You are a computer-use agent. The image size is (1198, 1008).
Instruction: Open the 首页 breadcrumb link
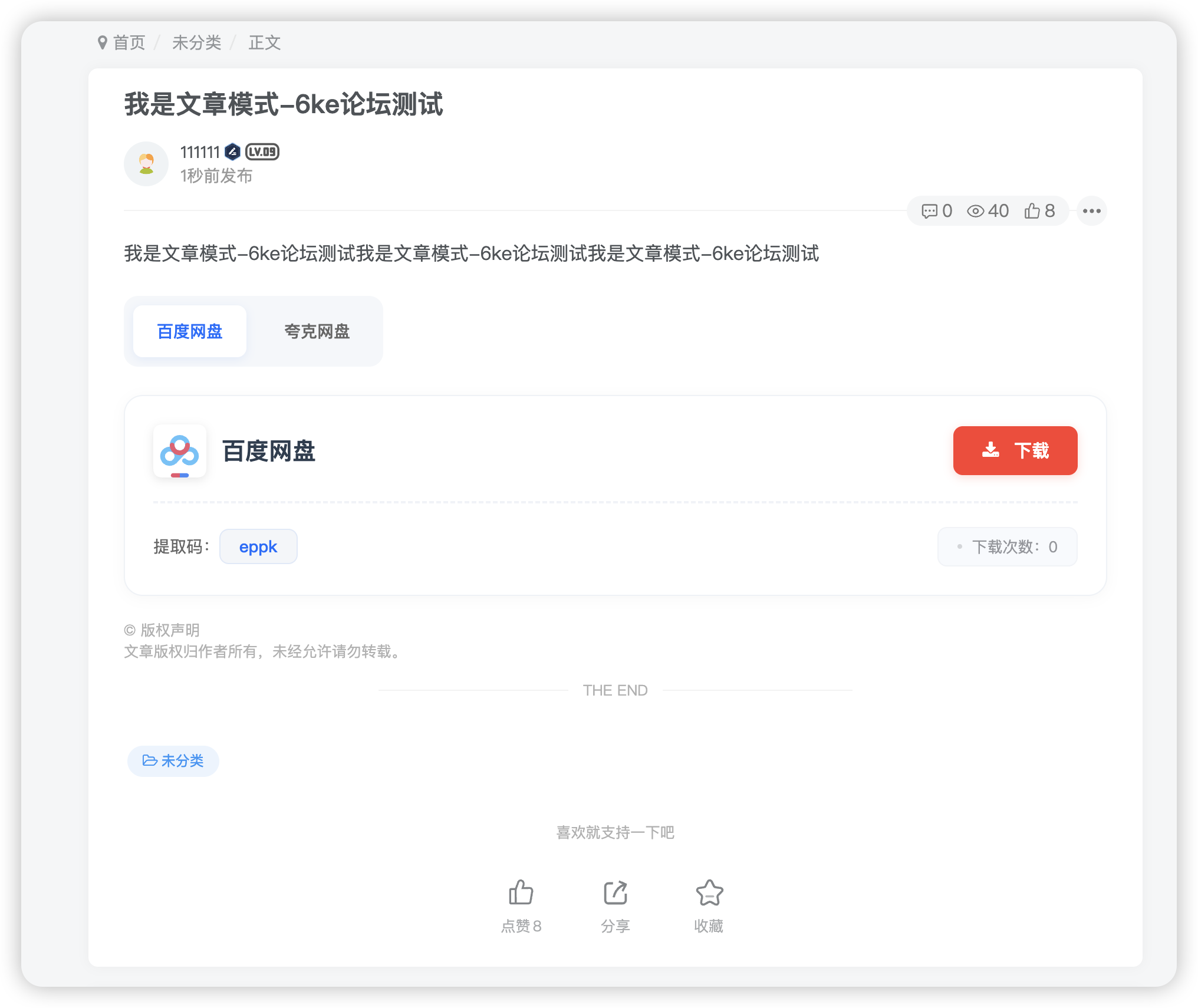click(x=129, y=42)
